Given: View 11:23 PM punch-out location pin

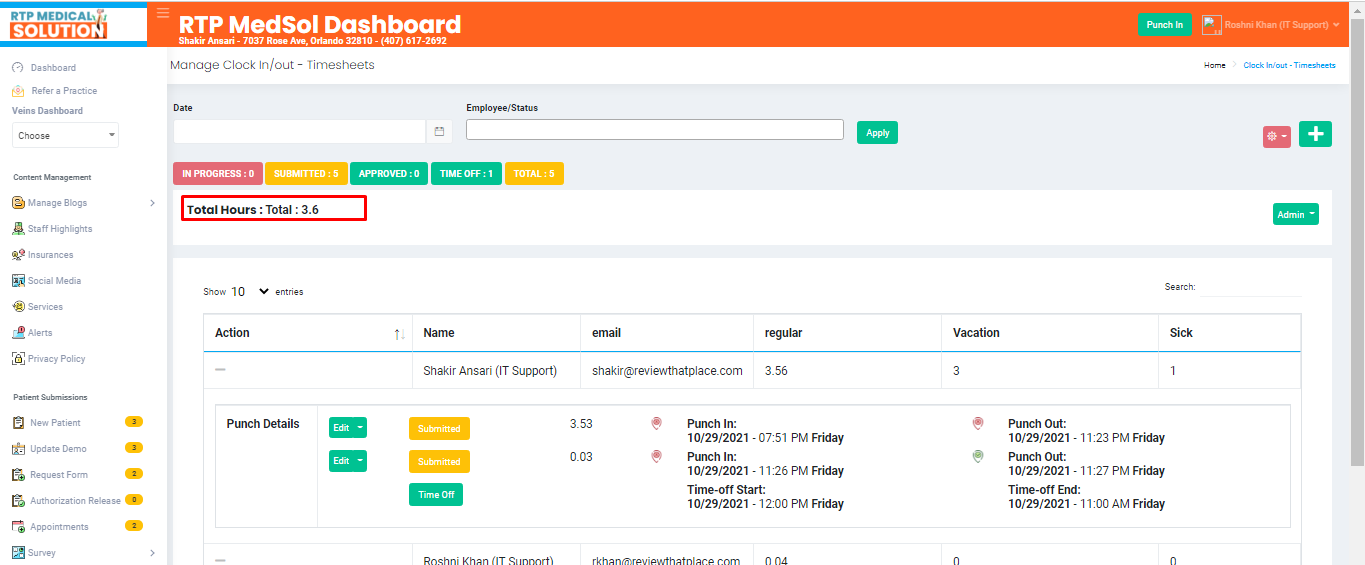Looking at the screenshot, I should [978, 424].
